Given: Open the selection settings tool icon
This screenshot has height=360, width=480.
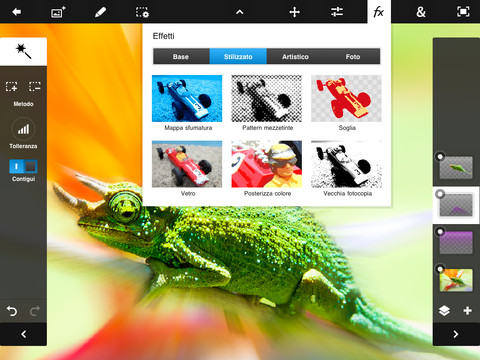Looking at the screenshot, I should click(x=142, y=12).
